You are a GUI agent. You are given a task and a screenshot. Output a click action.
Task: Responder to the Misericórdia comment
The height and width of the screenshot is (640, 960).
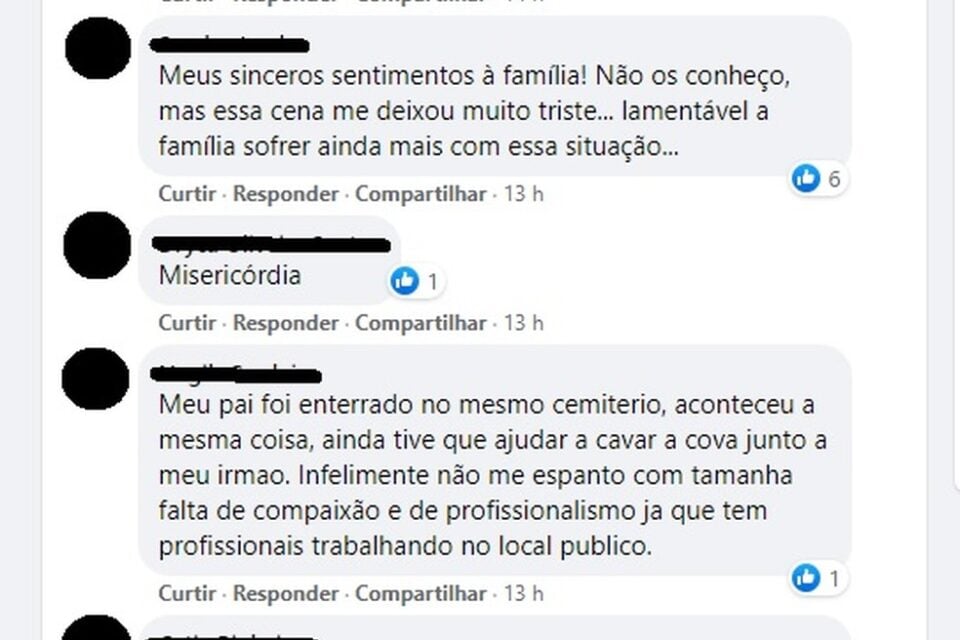point(285,323)
